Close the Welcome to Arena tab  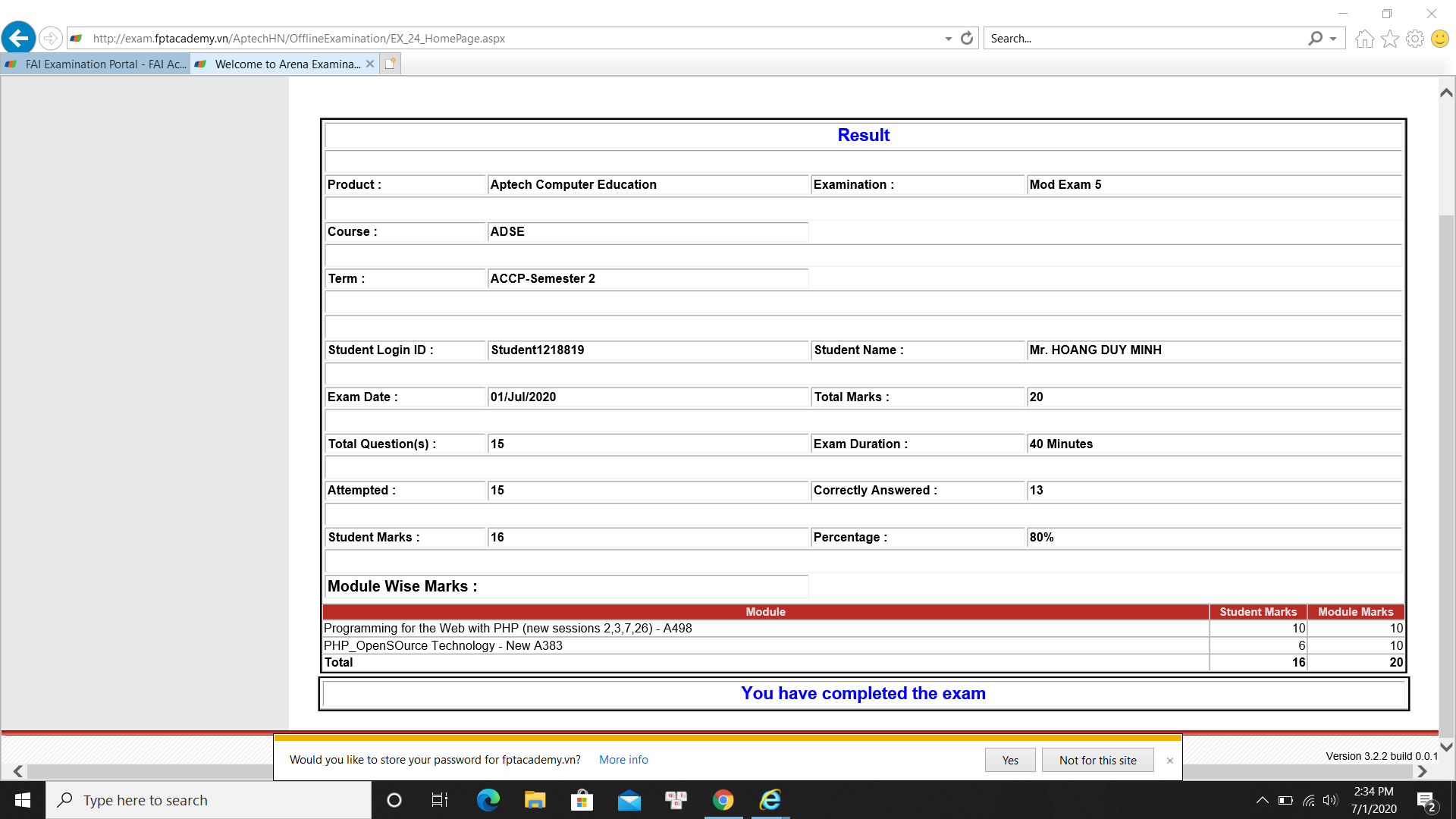pyautogui.click(x=370, y=64)
